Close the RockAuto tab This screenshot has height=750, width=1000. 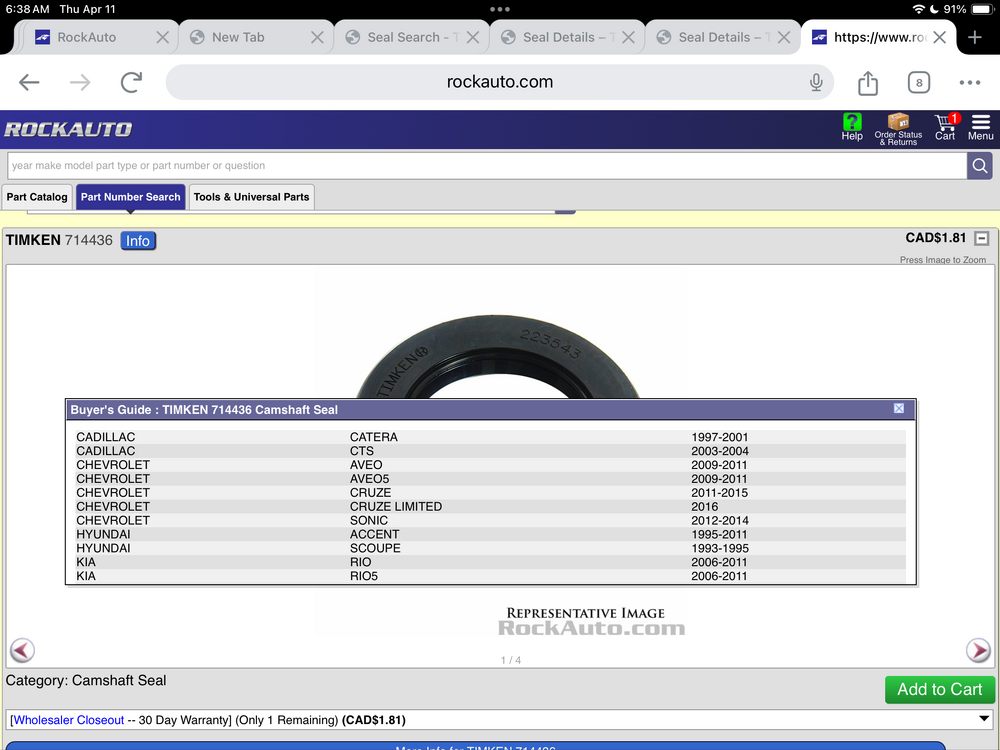pyautogui.click(x=163, y=37)
